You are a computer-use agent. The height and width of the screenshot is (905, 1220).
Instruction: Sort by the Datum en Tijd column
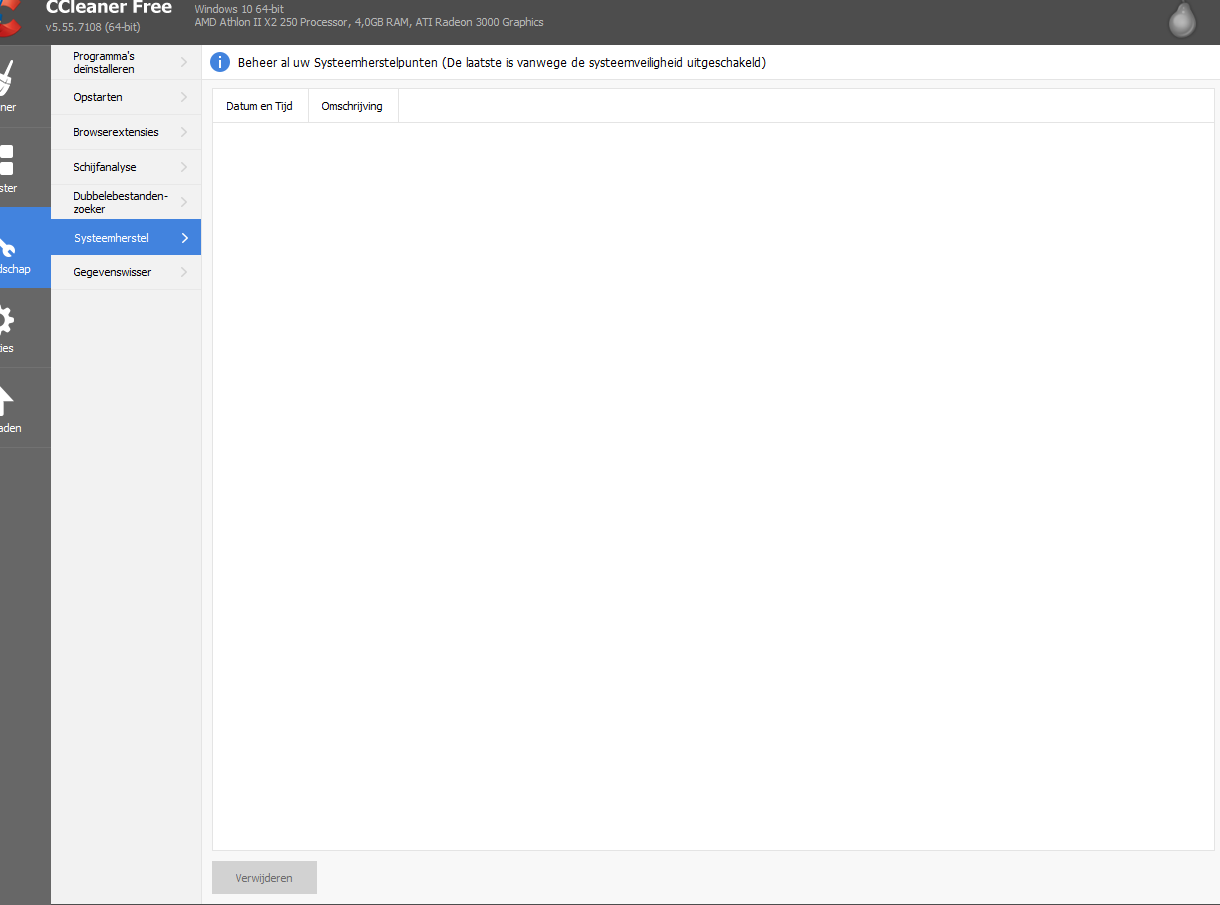point(260,106)
